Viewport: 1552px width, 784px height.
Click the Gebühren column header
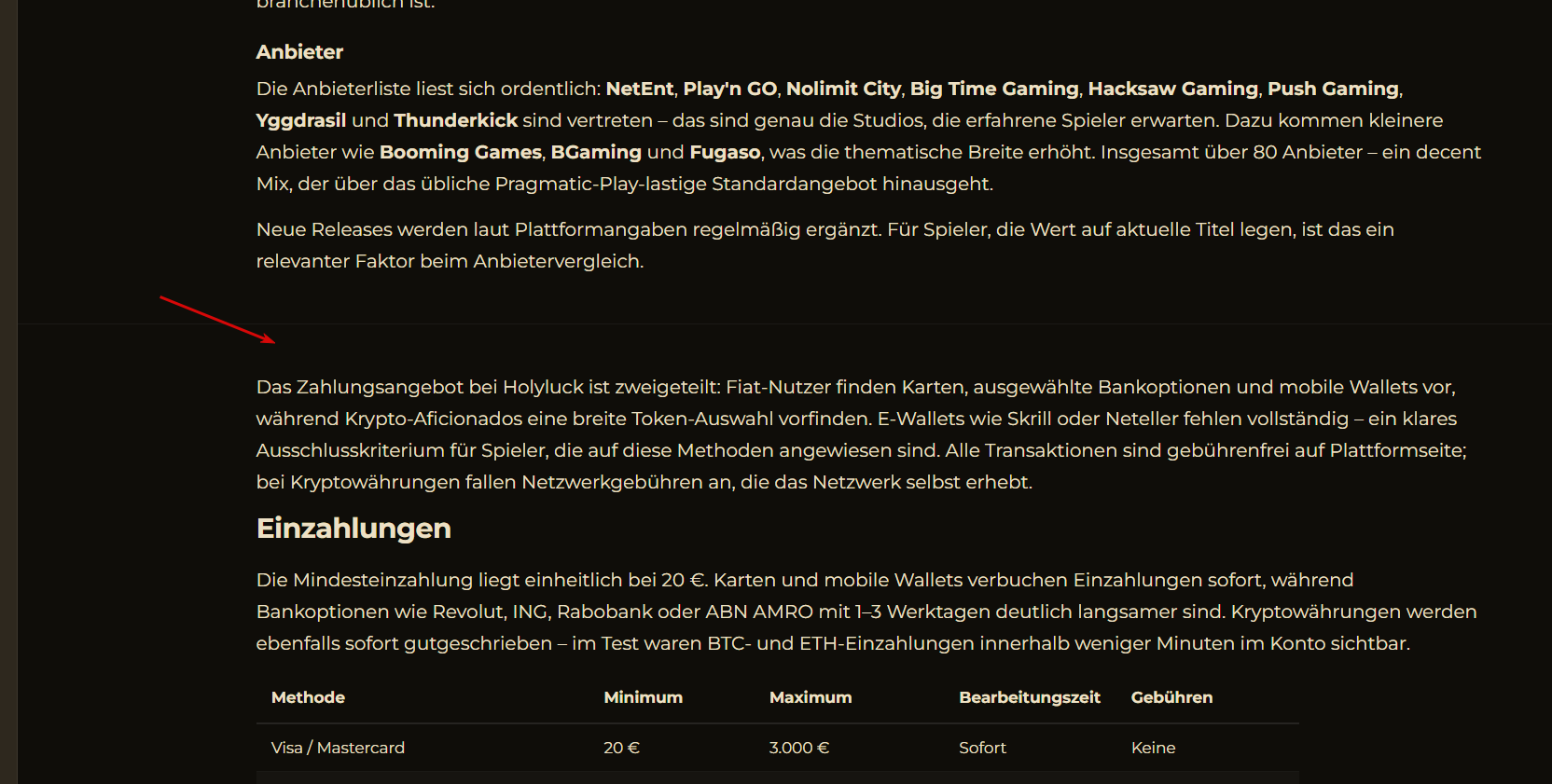1172,697
